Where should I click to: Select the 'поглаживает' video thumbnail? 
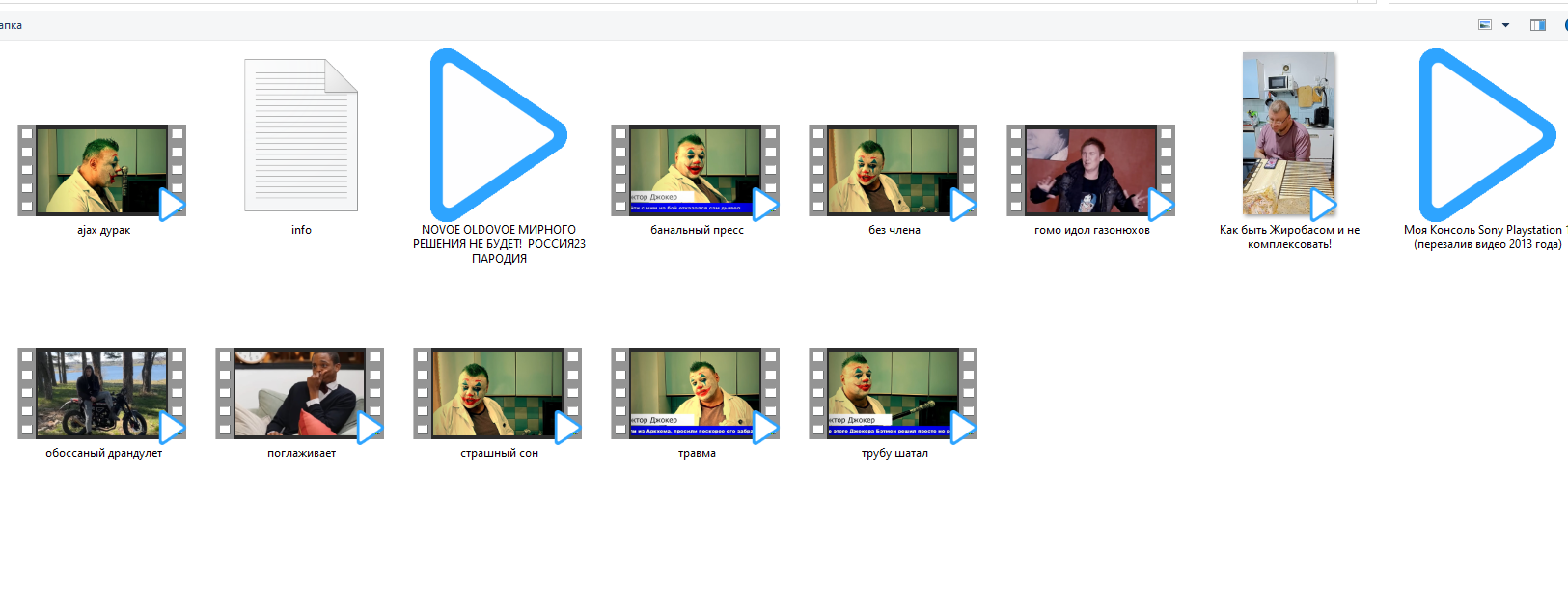click(x=300, y=394)
